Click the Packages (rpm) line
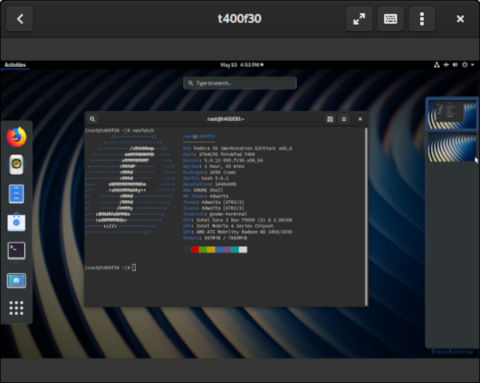The image size is (480, 383). point(210,172)
